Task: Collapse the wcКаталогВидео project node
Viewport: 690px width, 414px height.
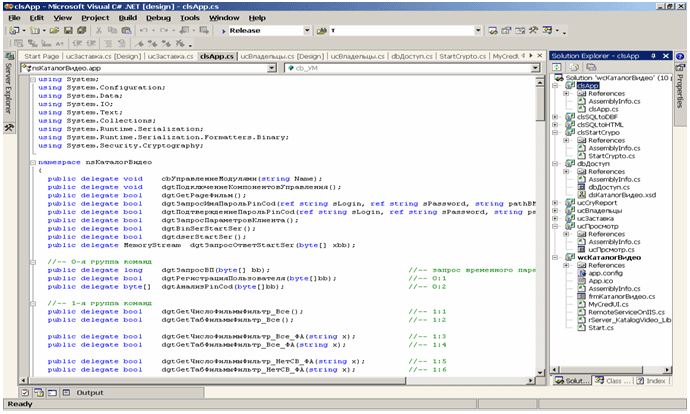Action: (556, 258)
